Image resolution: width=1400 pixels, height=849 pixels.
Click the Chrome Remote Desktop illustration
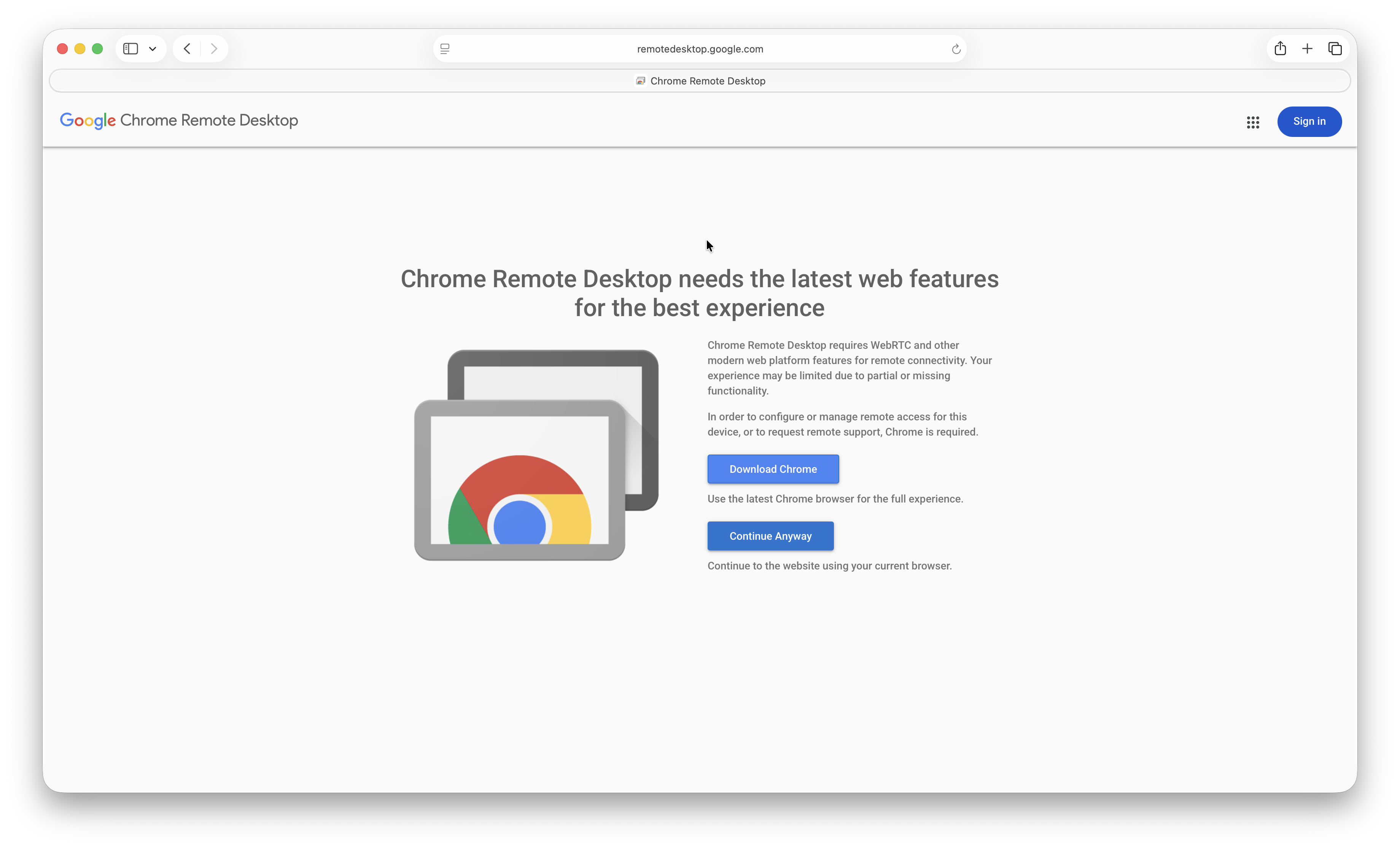tap(536, 455)
